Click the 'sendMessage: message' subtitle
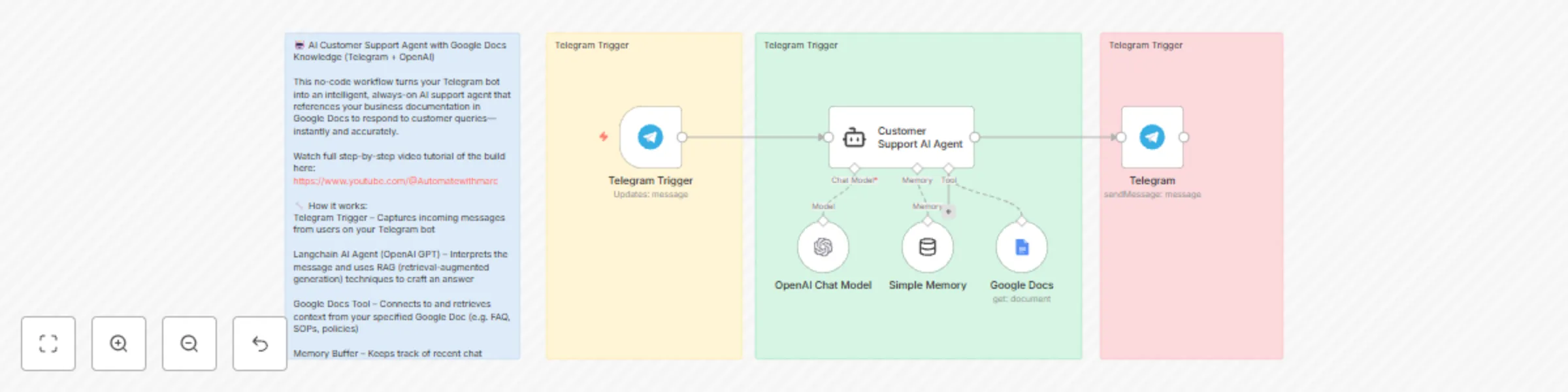1568x392 pixels. [1152, 194]
